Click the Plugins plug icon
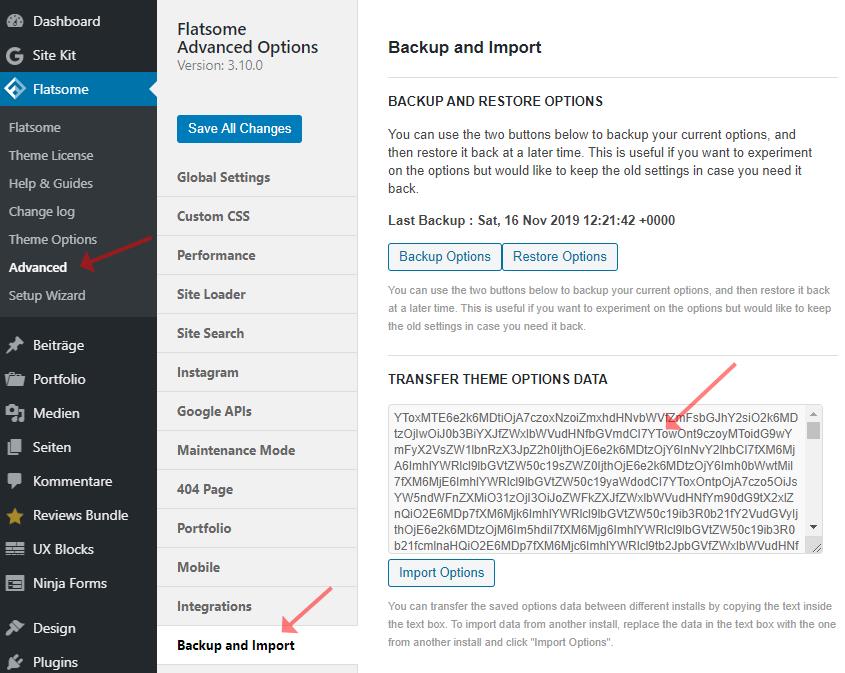This screenshot has height=673, width=845. coord(15,662)
